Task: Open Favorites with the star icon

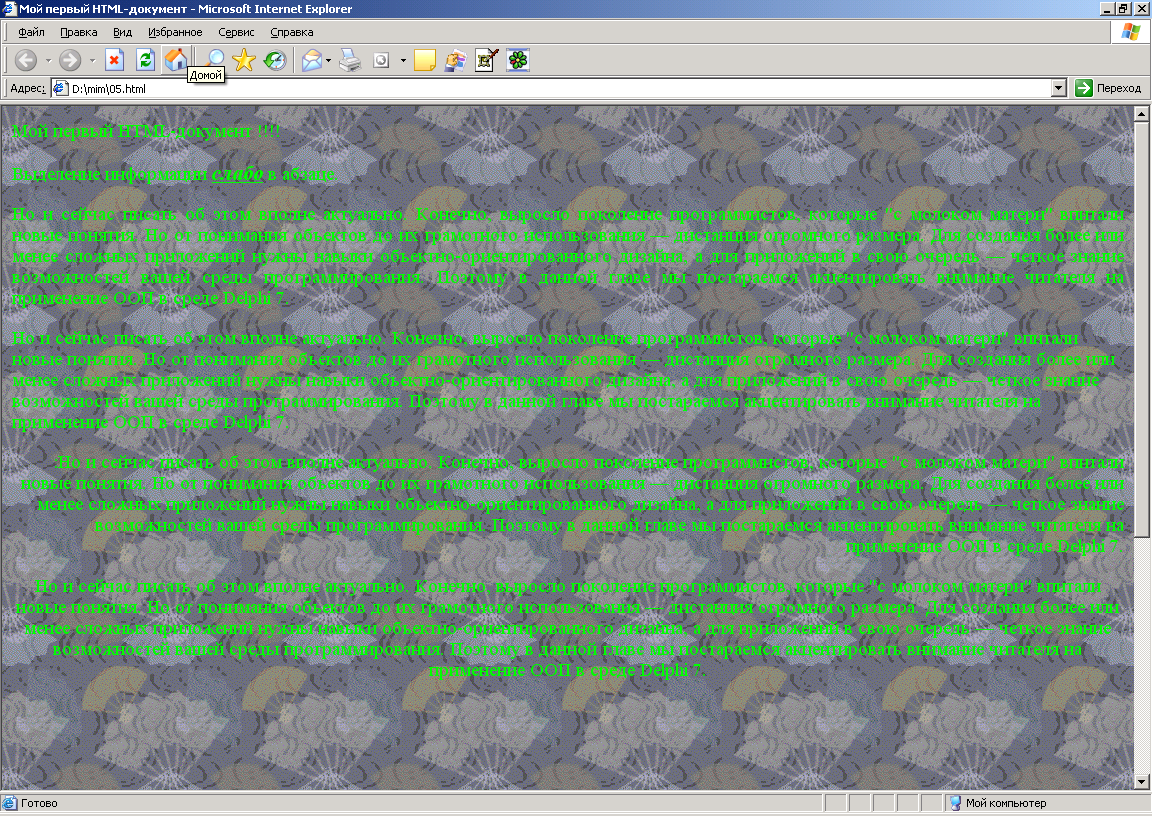Action: point(244,60)
